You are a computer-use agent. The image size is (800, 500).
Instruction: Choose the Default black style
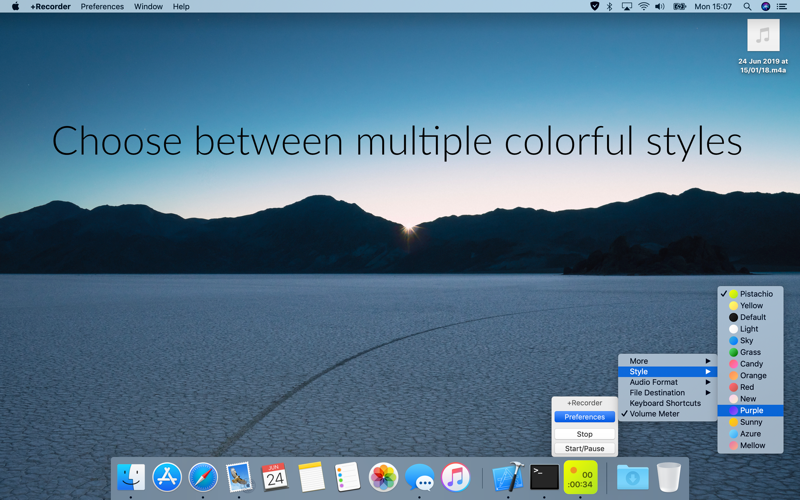point(751,317)
